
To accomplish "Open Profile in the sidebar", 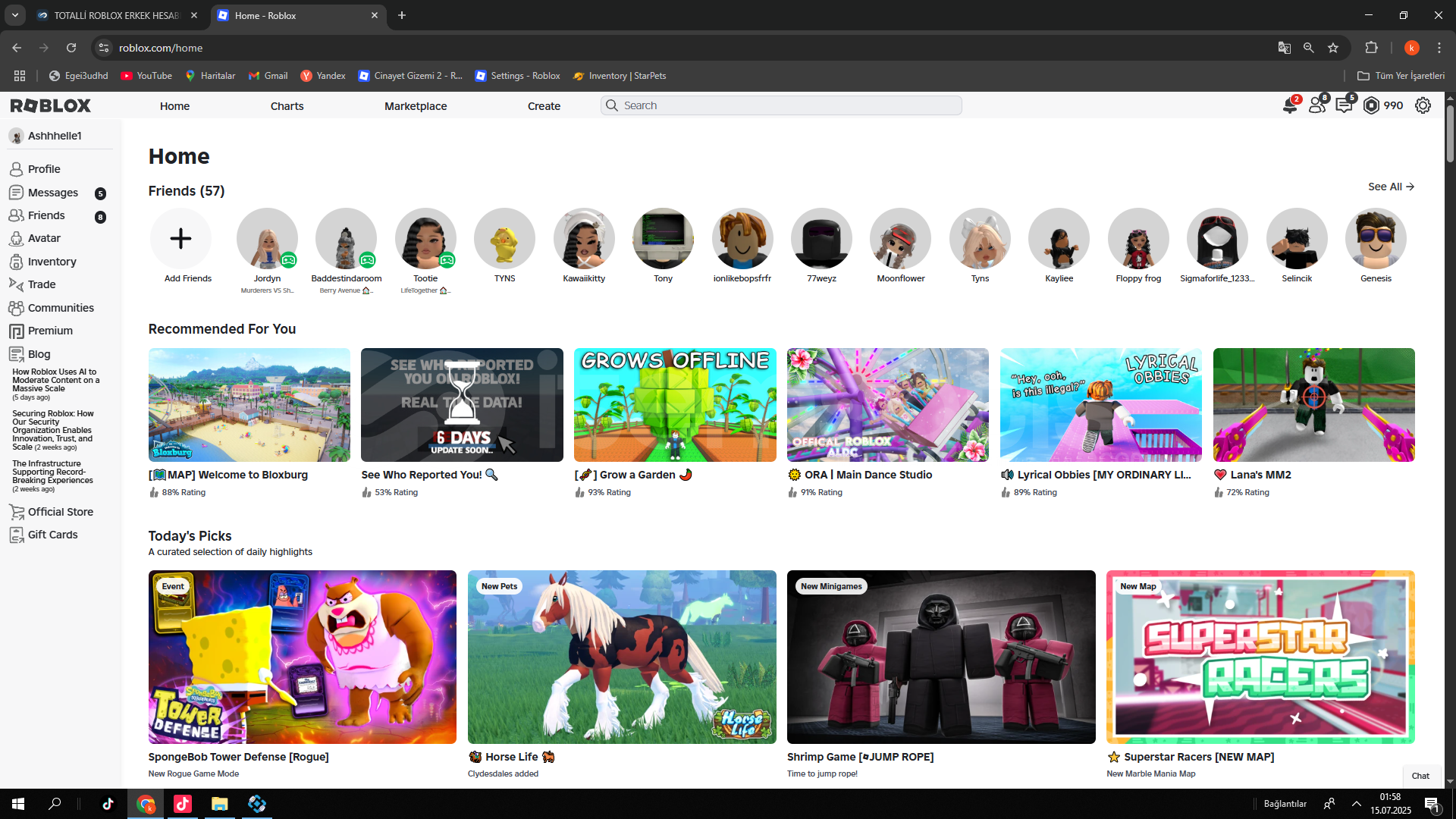I will point(44,169).
